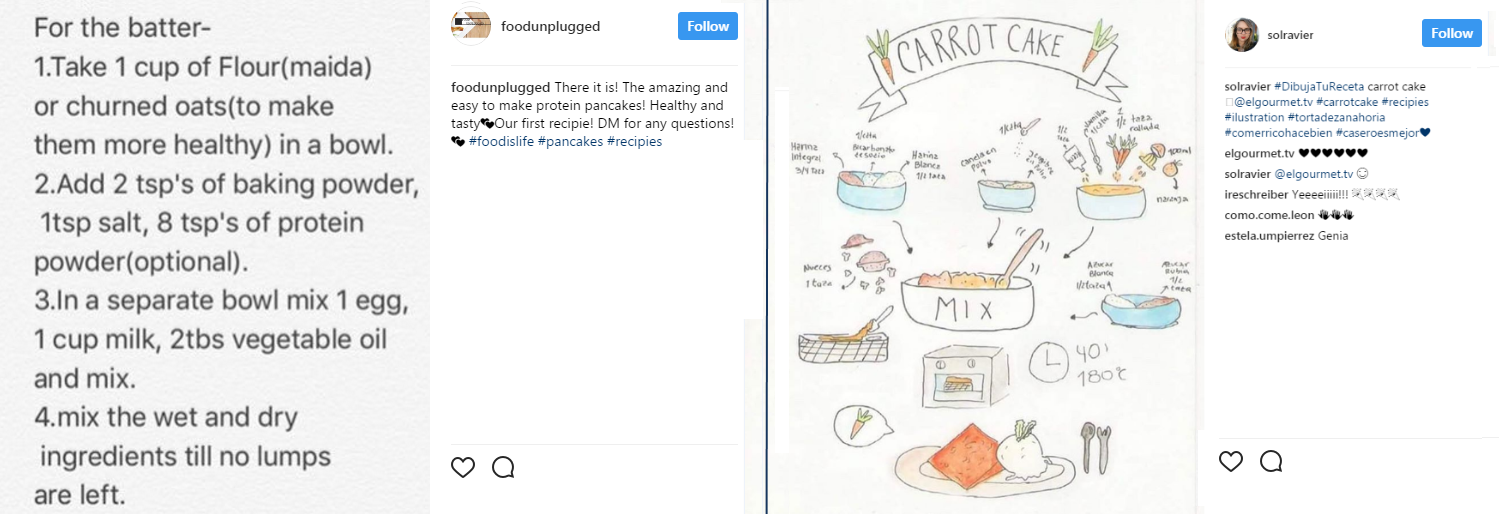Screen dimensions: 1499x514
Task: Open the pancake batter recipe image
Action: pyautogui.click(x=215, y=257)
